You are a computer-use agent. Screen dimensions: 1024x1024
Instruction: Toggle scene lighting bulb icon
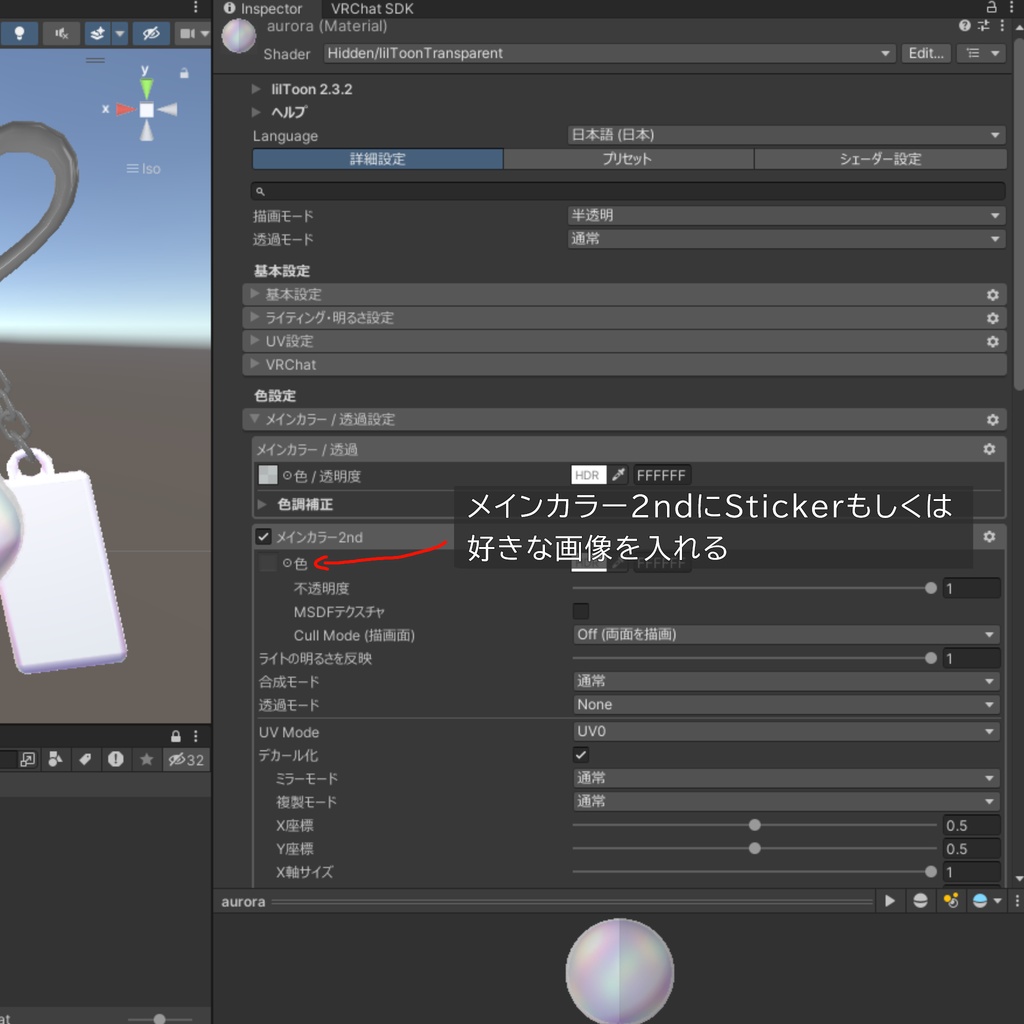19,33
